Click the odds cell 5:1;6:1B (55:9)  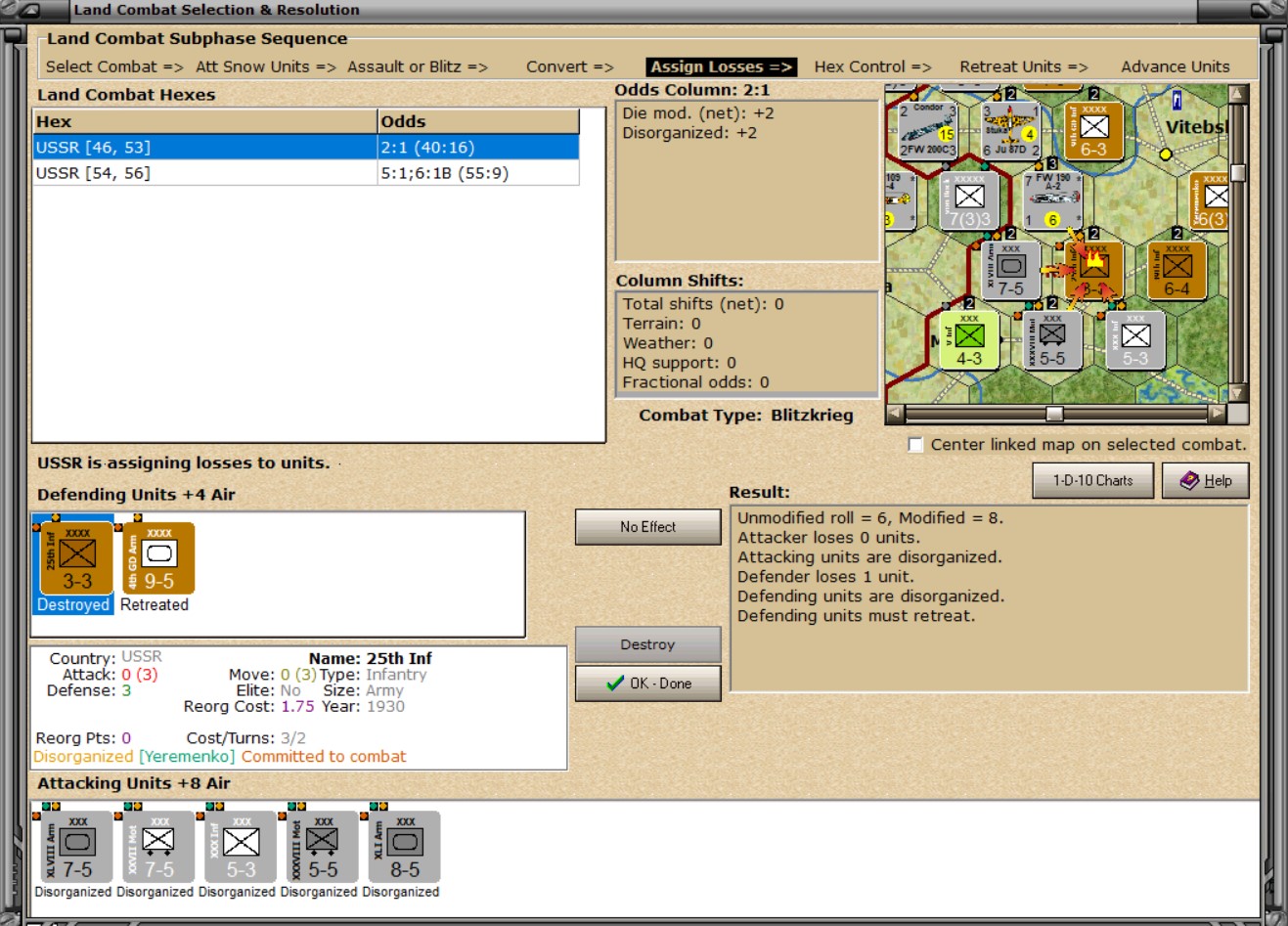(x=478, y=173)
